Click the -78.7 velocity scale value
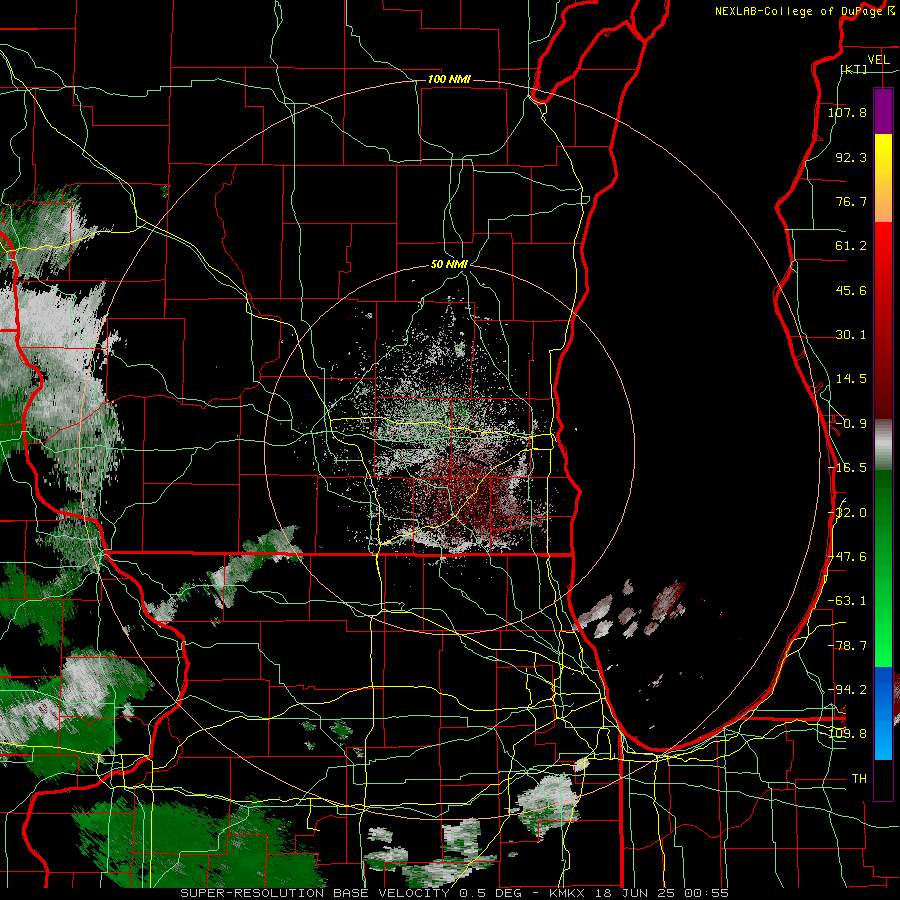900x900 pixels. point(847,646)
